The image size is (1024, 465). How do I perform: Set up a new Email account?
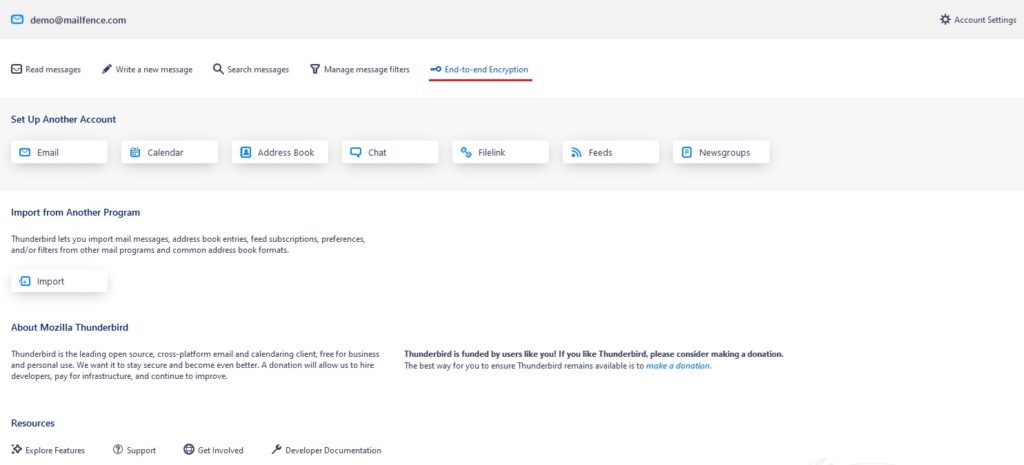pos(59,152)
